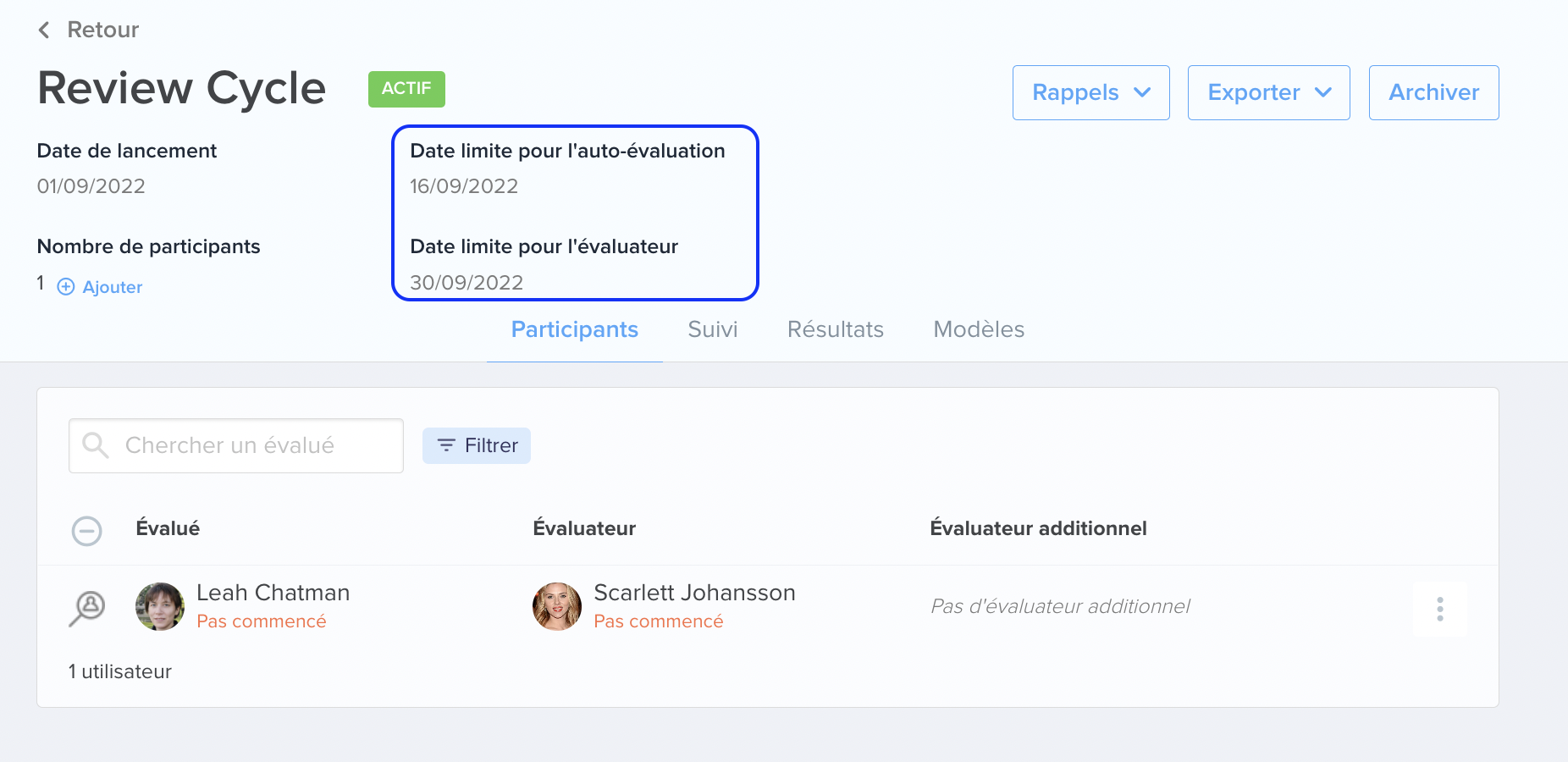Expand the Rappels dropdown
This screenshot has height=762, width=1568.
(x=1090, y=92)
